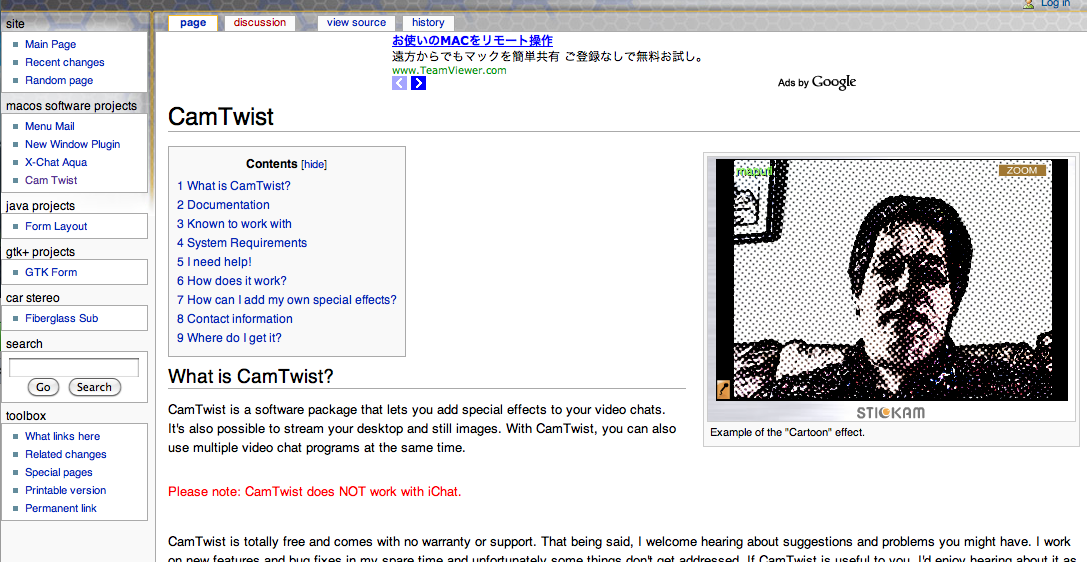Jump to contents item Documentation
This screenshot has width=1087, height=562.
[x=223, y=205]
